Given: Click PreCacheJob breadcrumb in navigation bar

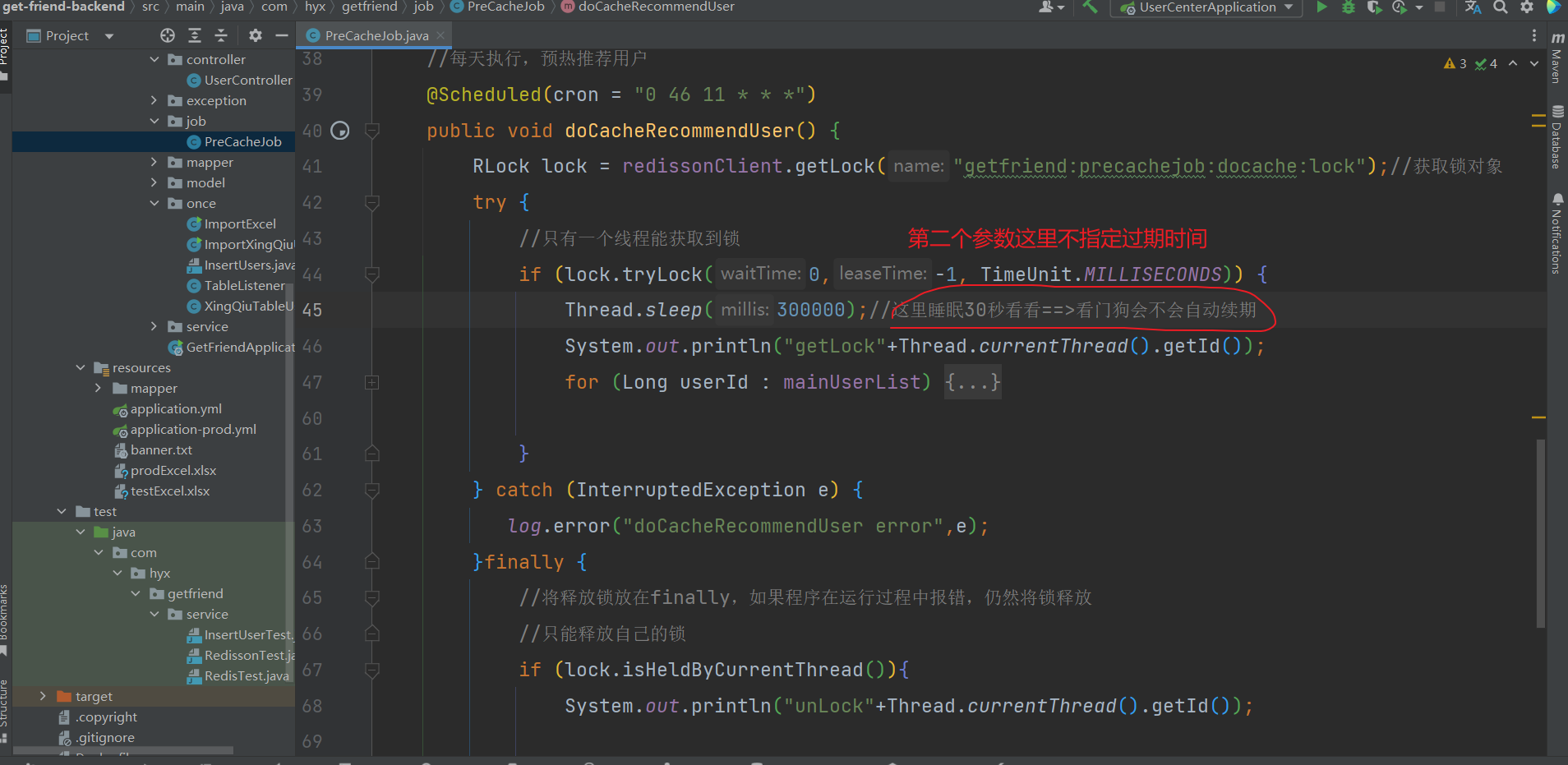Looking at the screenshot, I should 497,7.
